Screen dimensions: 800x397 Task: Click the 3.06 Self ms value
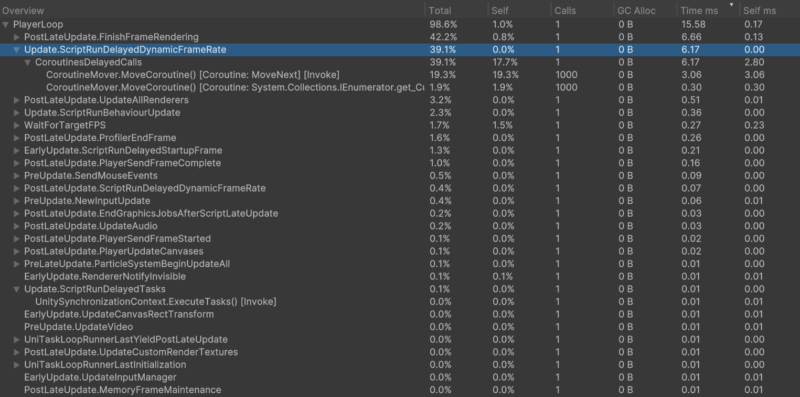[754, 75]
